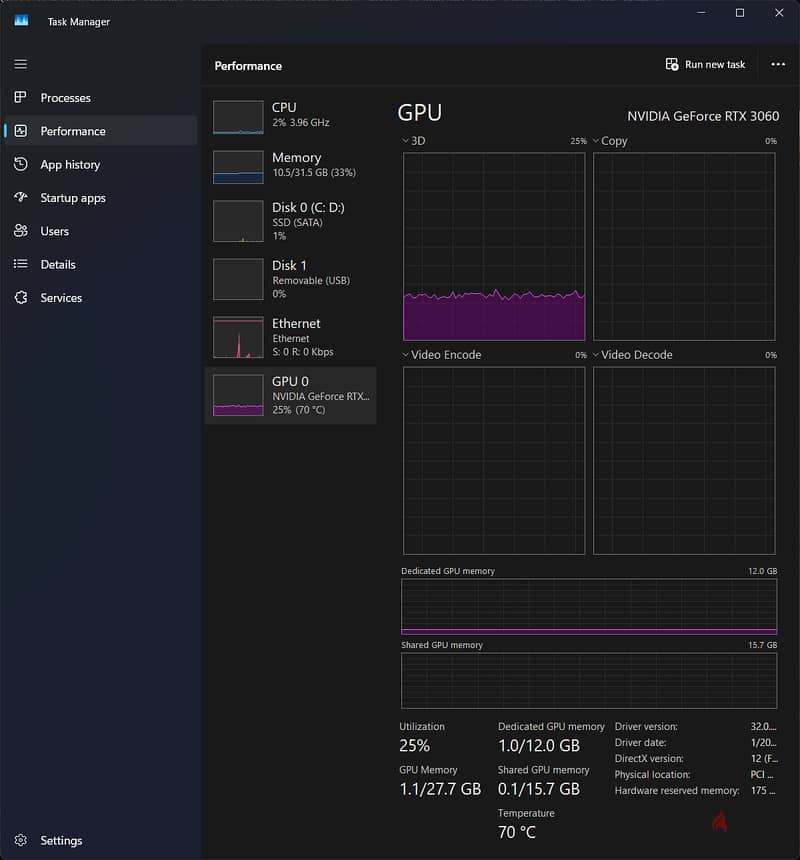Screen dimensions: 800x860
Task: Click the 1.0/12.0 GB dedicated memory value
Action: point(538,745)
